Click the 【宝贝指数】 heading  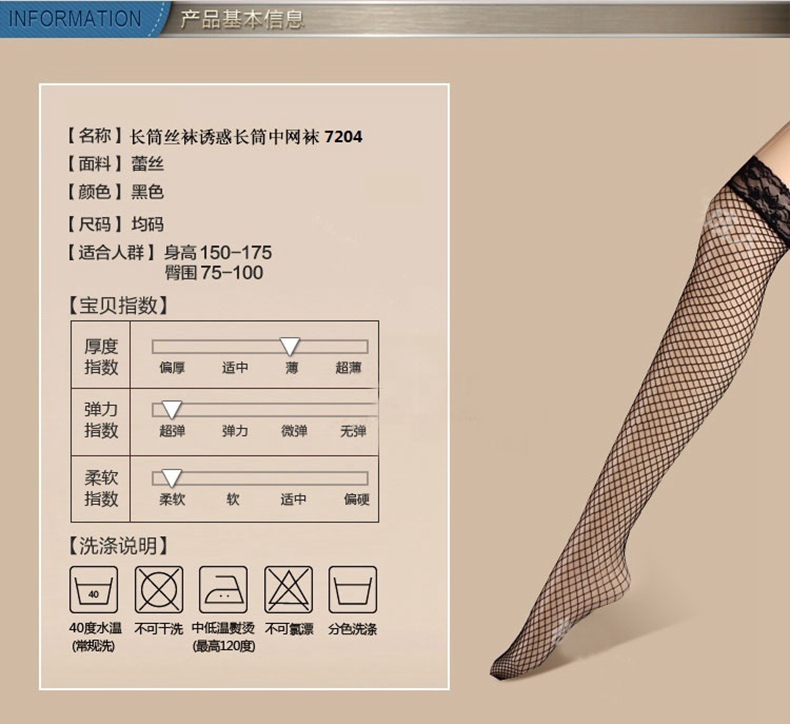pyautogui.click(x=118, y=305)
